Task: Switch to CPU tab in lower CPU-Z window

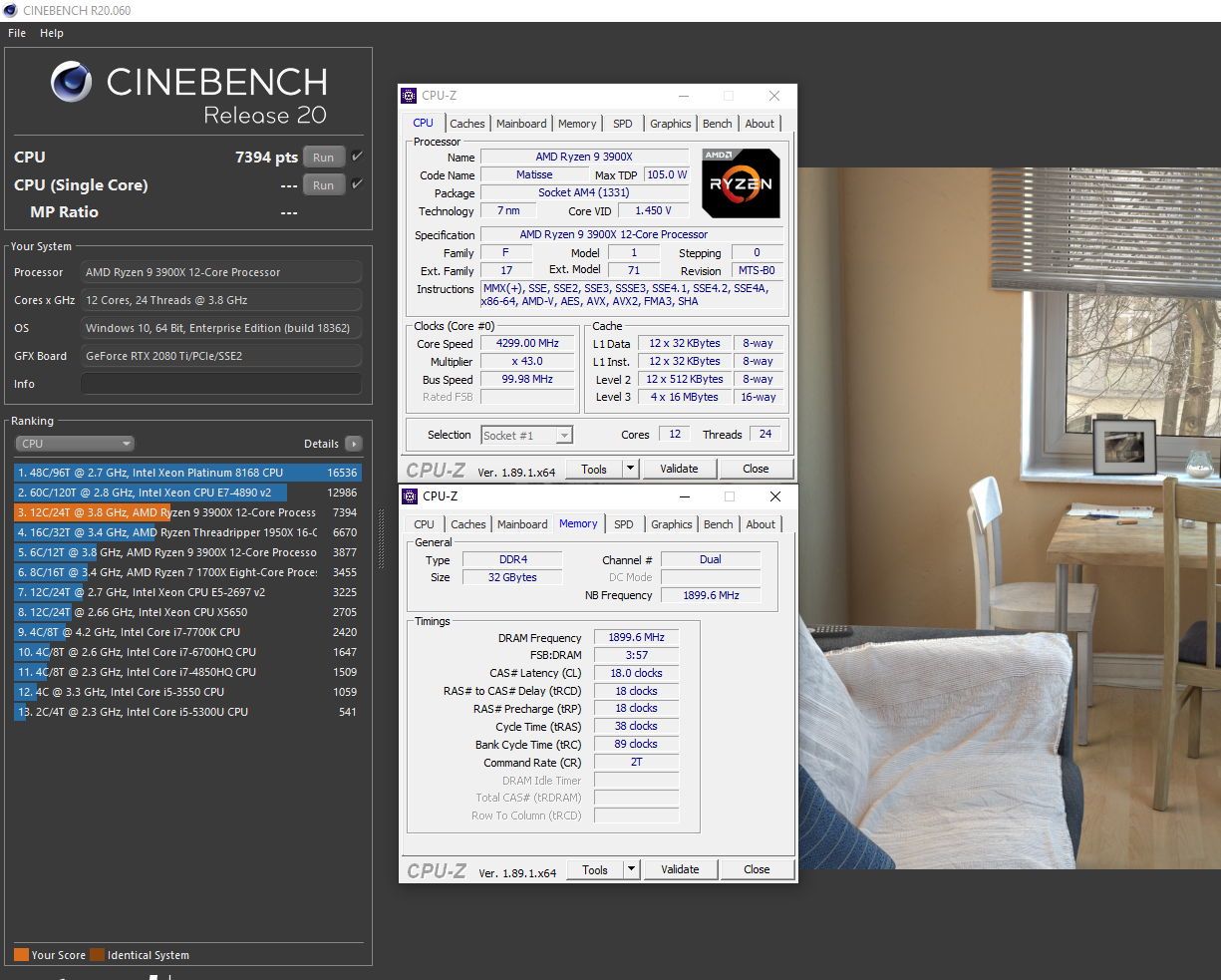Action: click(425, 524)
